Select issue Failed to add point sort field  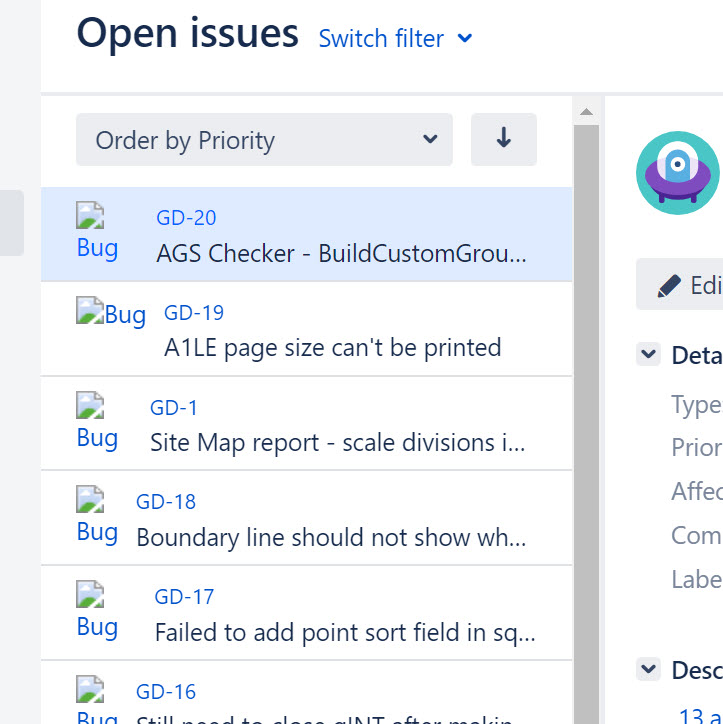pyautogui.click(x=345, y=633)
